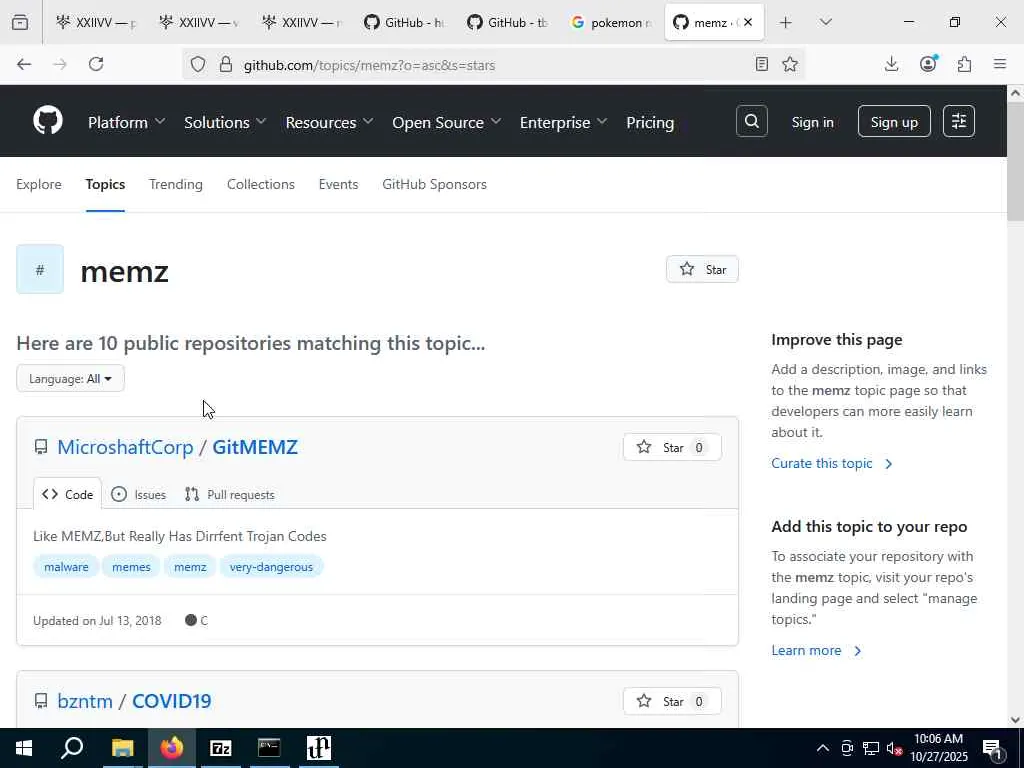The image size is (1024, 768).
Task: Open the extensions puzzle icon
Action: click(965, 64)
